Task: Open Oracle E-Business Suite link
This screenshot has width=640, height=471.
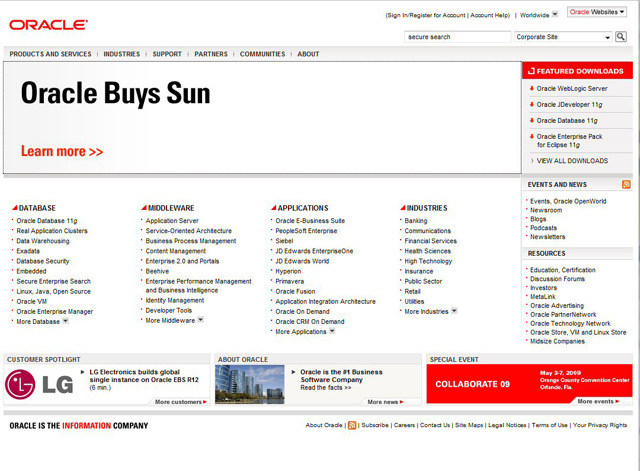Action: [x=310, y=220]
